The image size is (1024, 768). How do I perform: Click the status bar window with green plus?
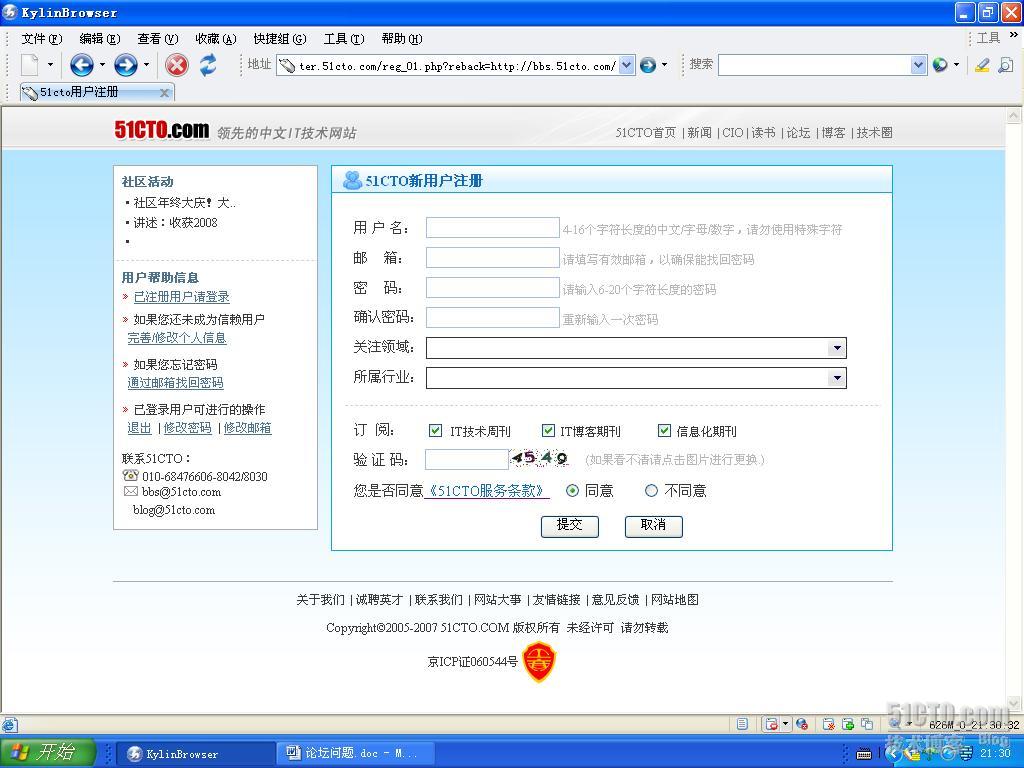coord(848,724)
